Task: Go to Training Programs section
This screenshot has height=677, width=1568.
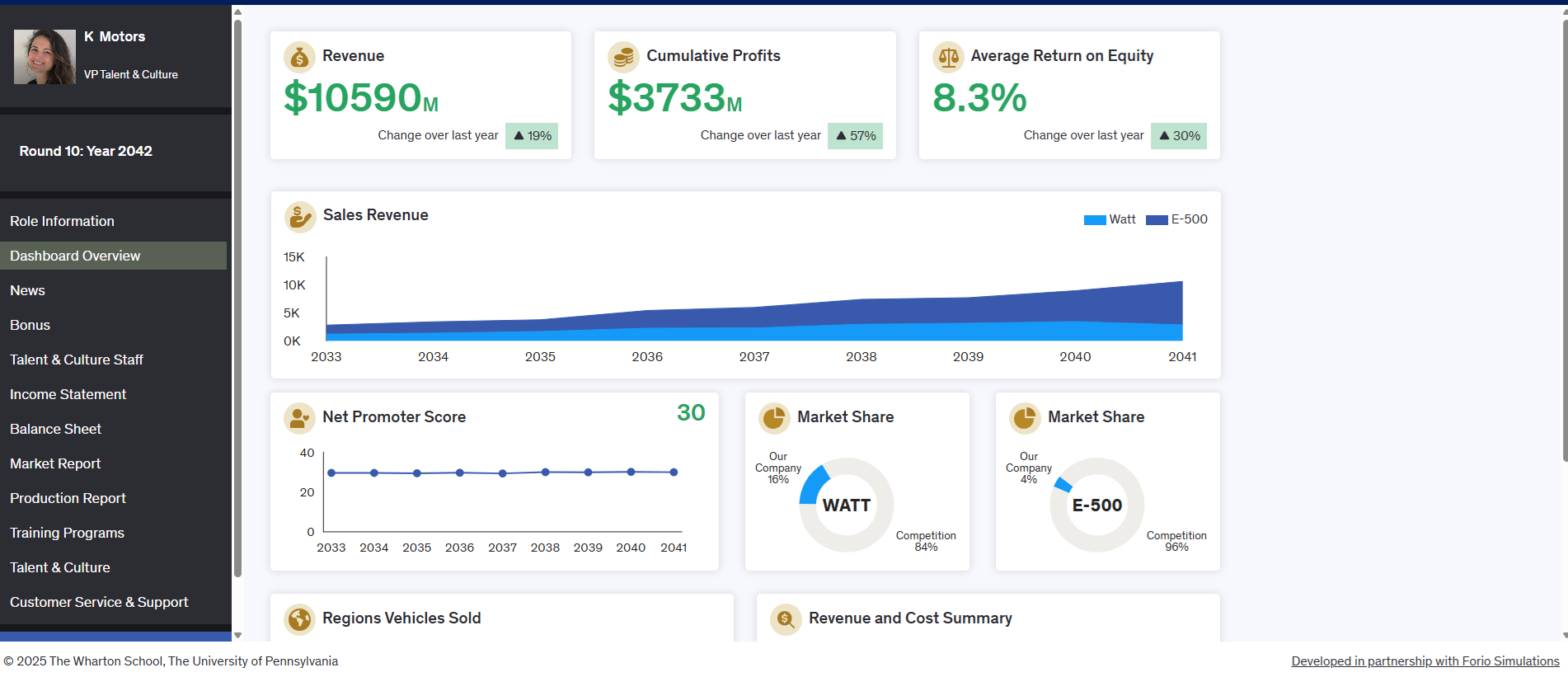Action: coord(67,533)
